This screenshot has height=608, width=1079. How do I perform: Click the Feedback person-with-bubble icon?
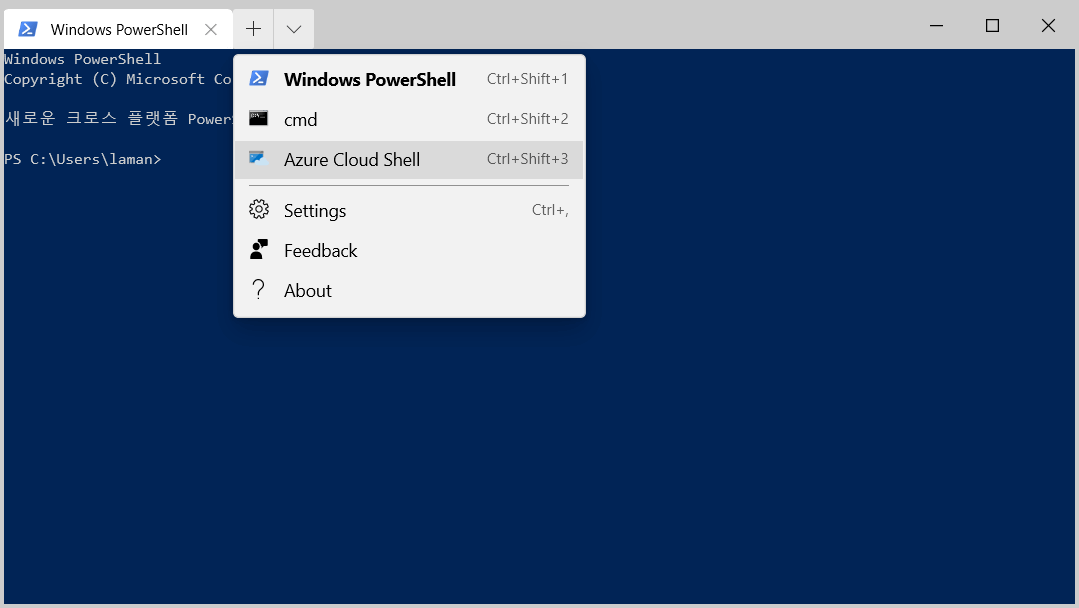(x=259, y=250)
